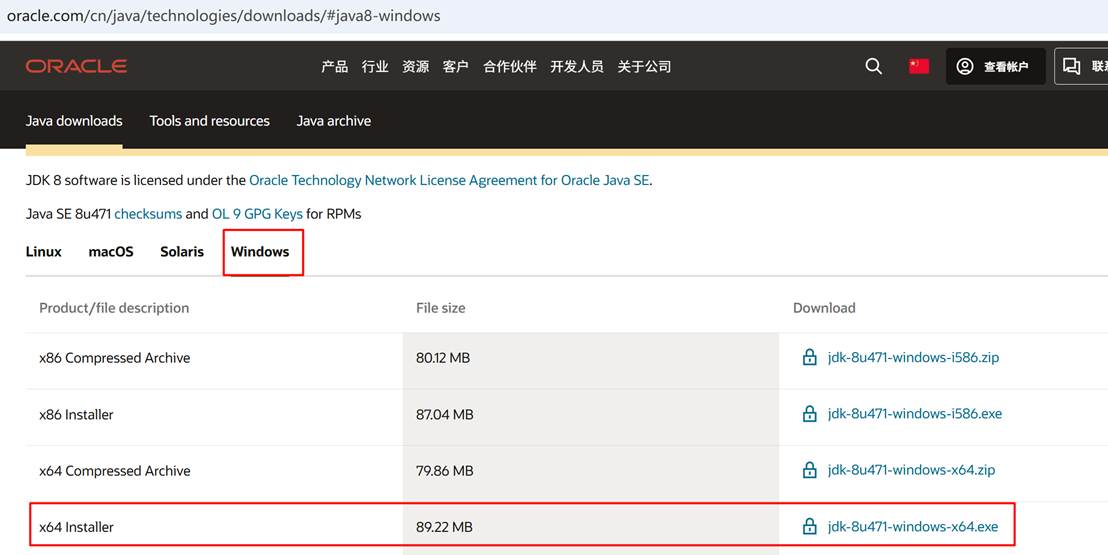Viewport: 1108px width, 555px height.
Task: Download jdk-8u471-windows-i586.exe
Action: (914, 414)
